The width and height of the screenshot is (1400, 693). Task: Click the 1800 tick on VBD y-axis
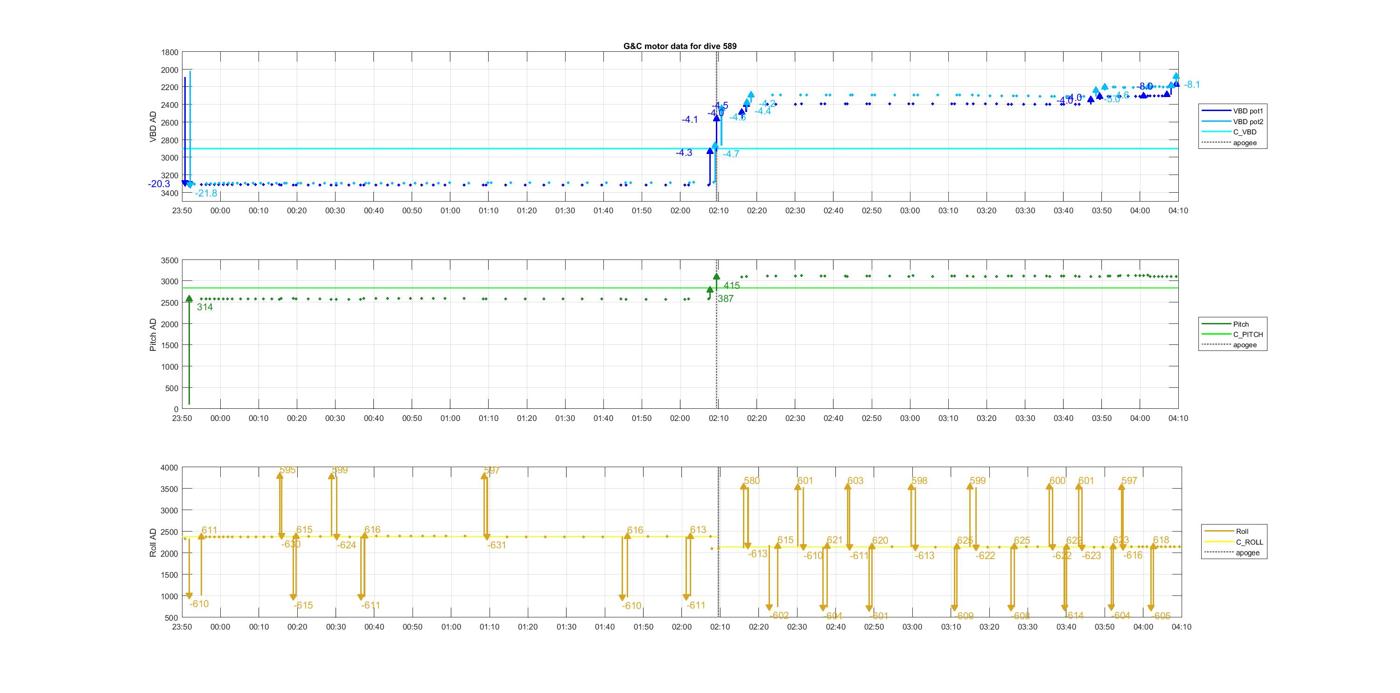[170, 53]
